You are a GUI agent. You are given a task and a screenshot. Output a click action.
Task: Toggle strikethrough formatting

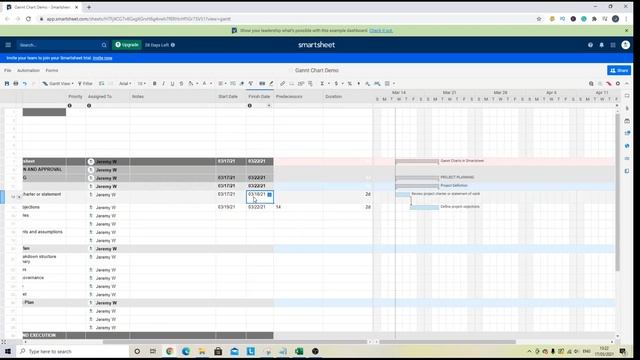coord(181,84)
